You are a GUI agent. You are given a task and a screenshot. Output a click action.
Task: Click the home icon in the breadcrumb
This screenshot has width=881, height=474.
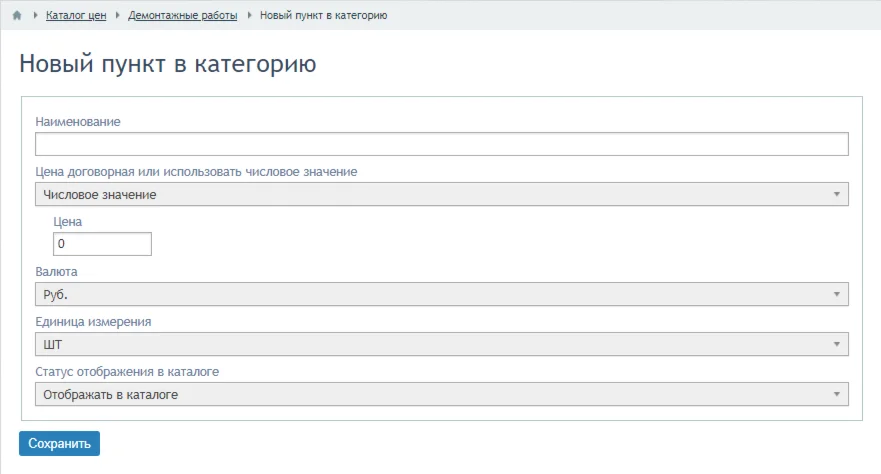17,15
